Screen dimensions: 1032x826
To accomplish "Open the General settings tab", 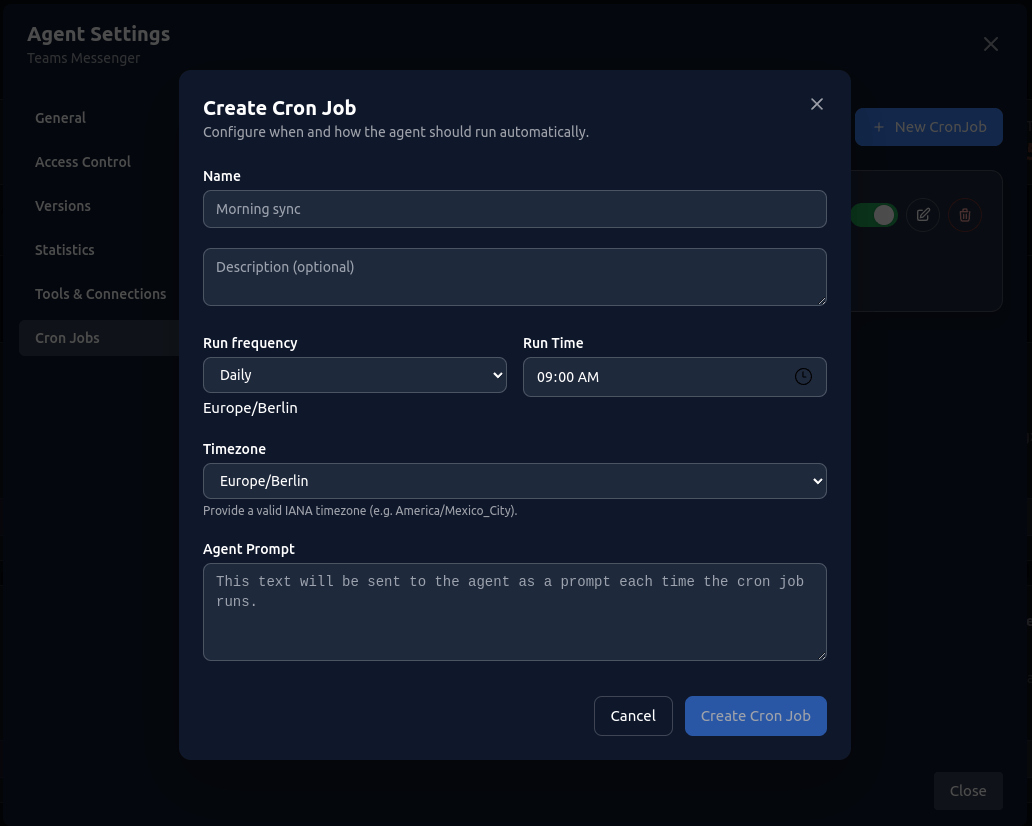I will [61, 118].
